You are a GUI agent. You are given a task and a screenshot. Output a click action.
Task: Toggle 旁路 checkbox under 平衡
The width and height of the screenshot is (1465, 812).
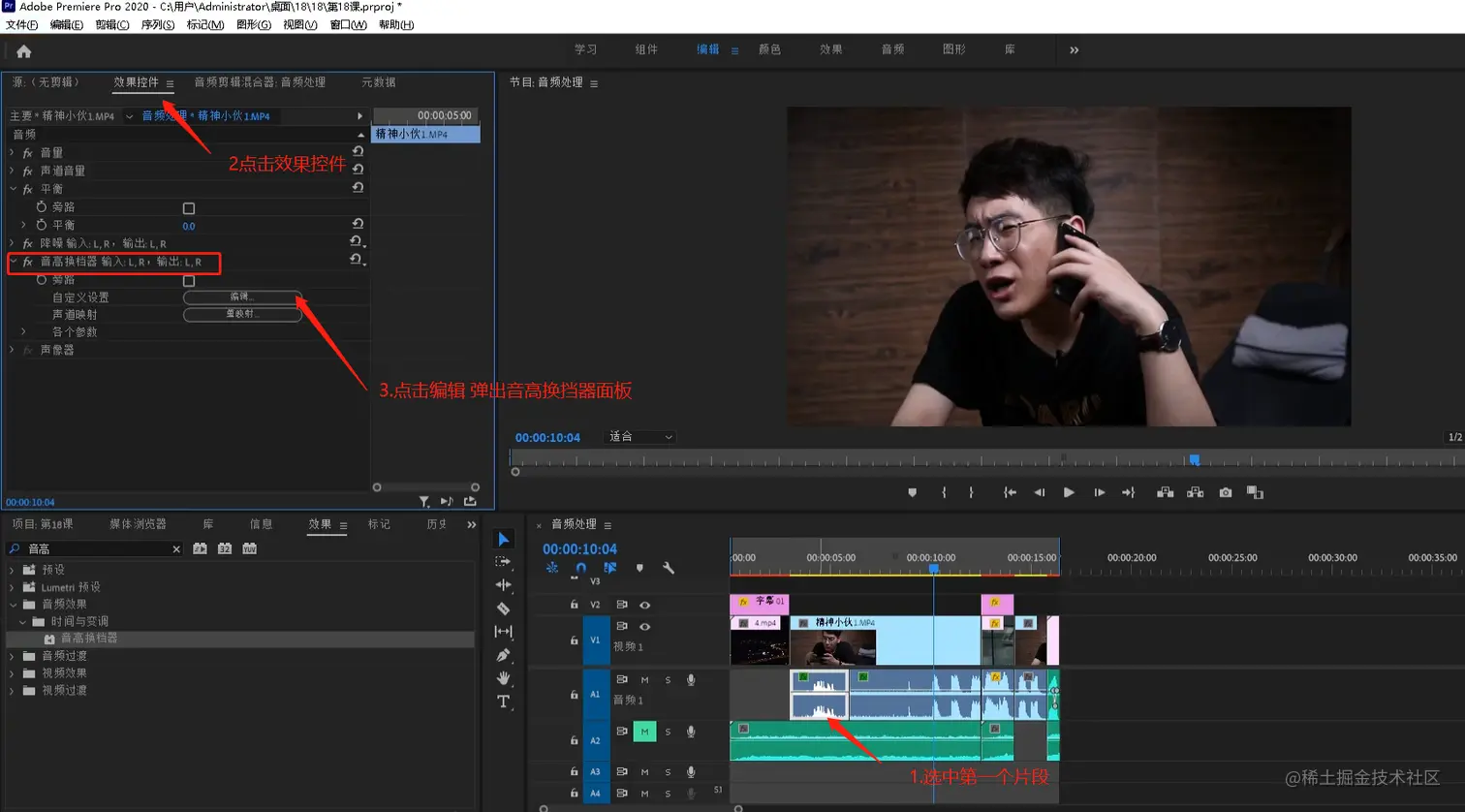[x=189, y=208]
